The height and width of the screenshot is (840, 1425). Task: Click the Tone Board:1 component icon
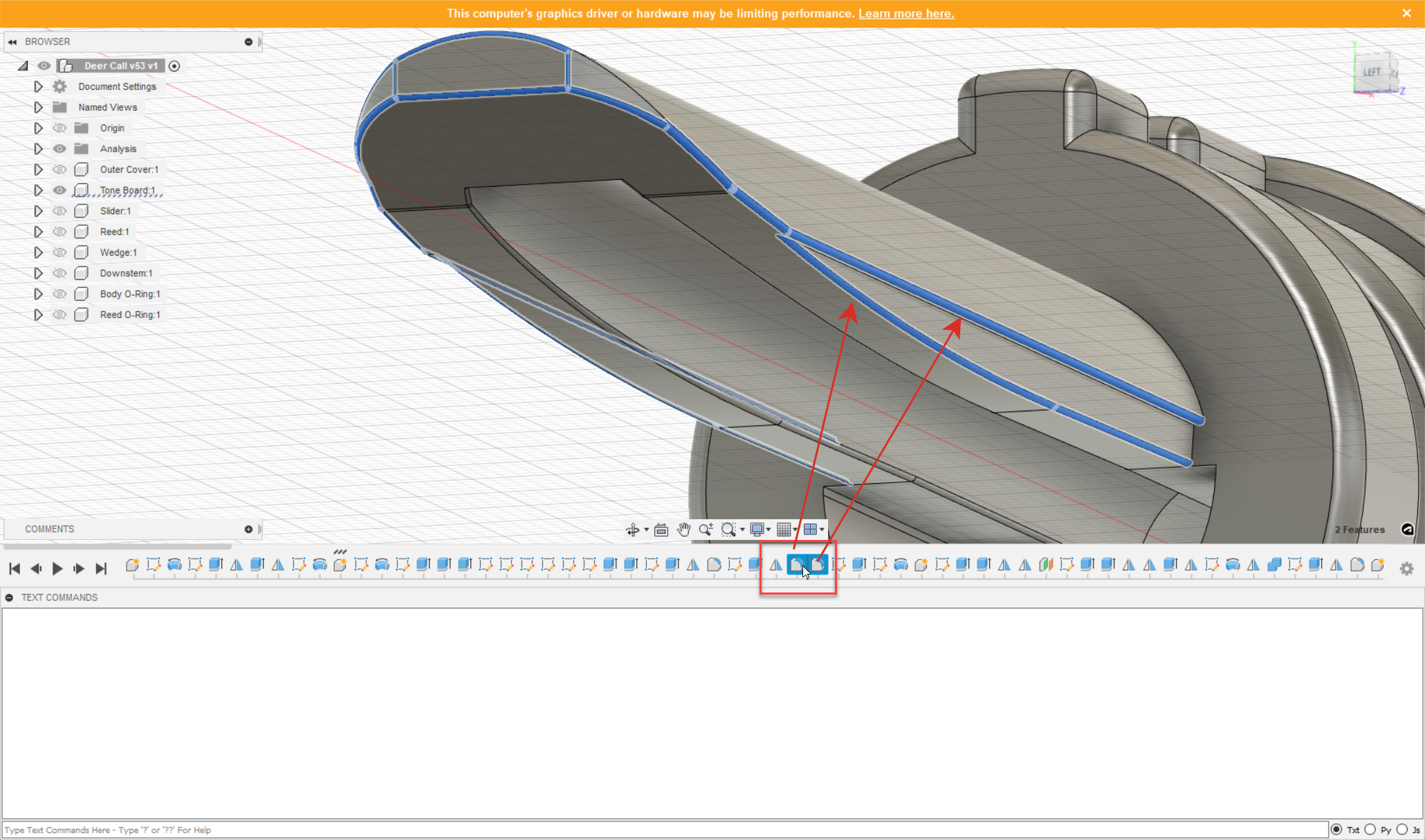click(x=82, y=190)
